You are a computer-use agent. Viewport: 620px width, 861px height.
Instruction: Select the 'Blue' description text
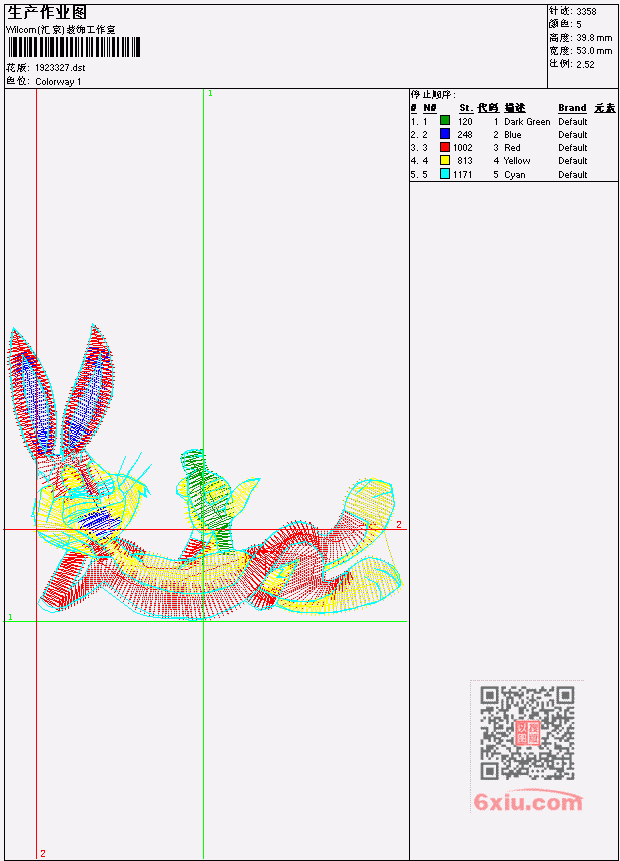pyautogui.click(x=513, y=135)
